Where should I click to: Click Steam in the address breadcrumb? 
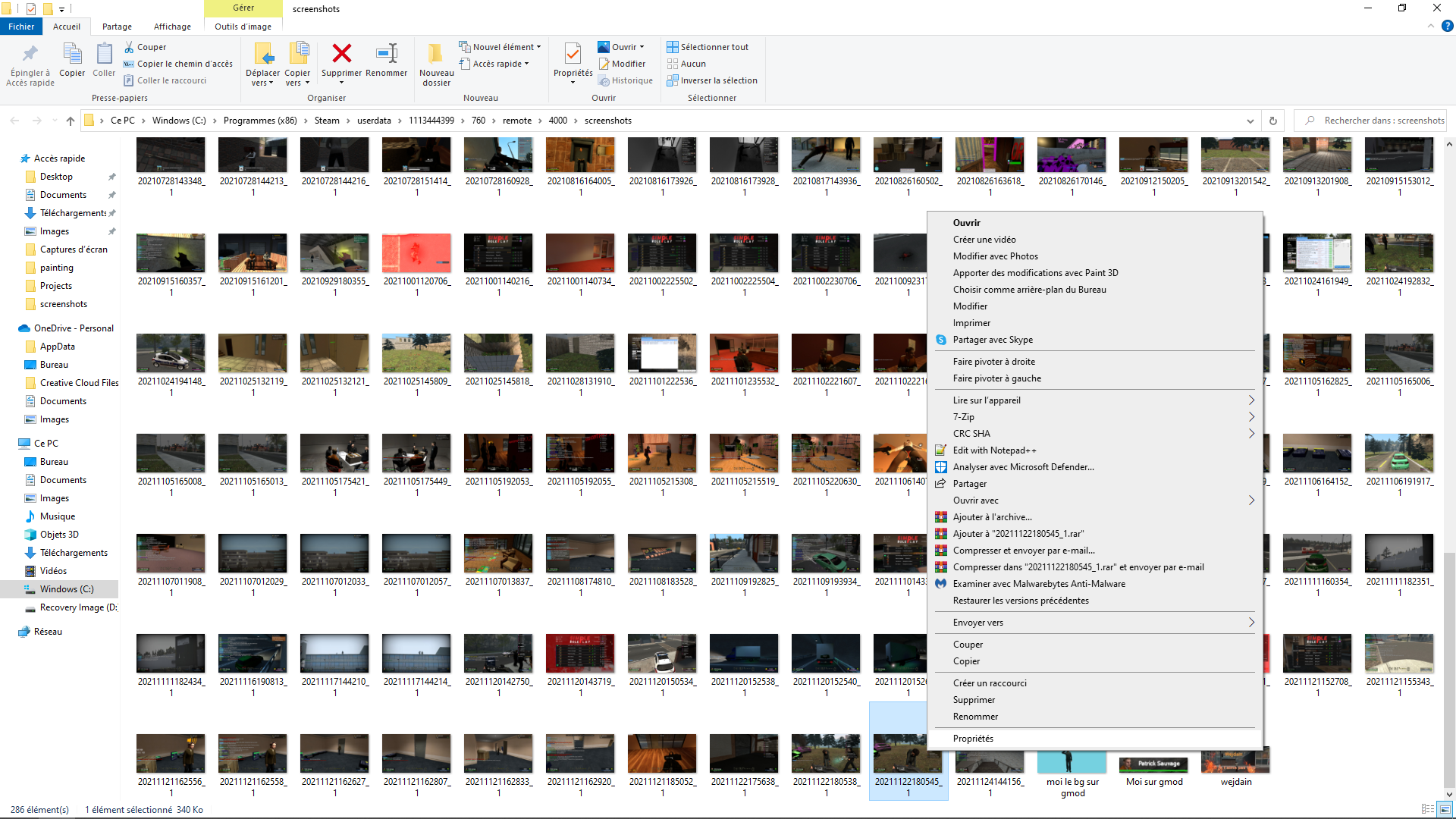click(x=327, y=121)
